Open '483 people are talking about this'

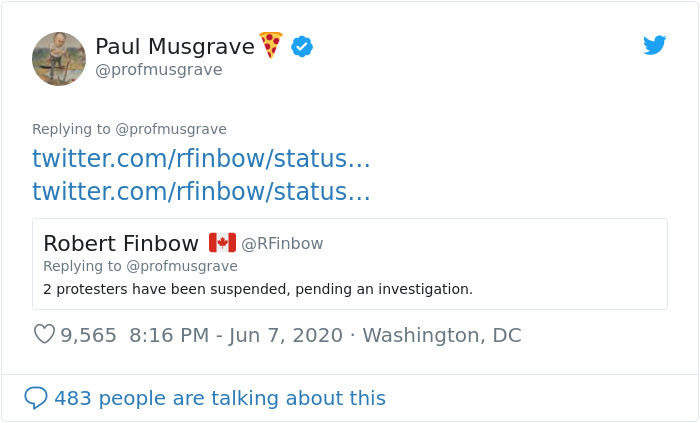[220, 398]
